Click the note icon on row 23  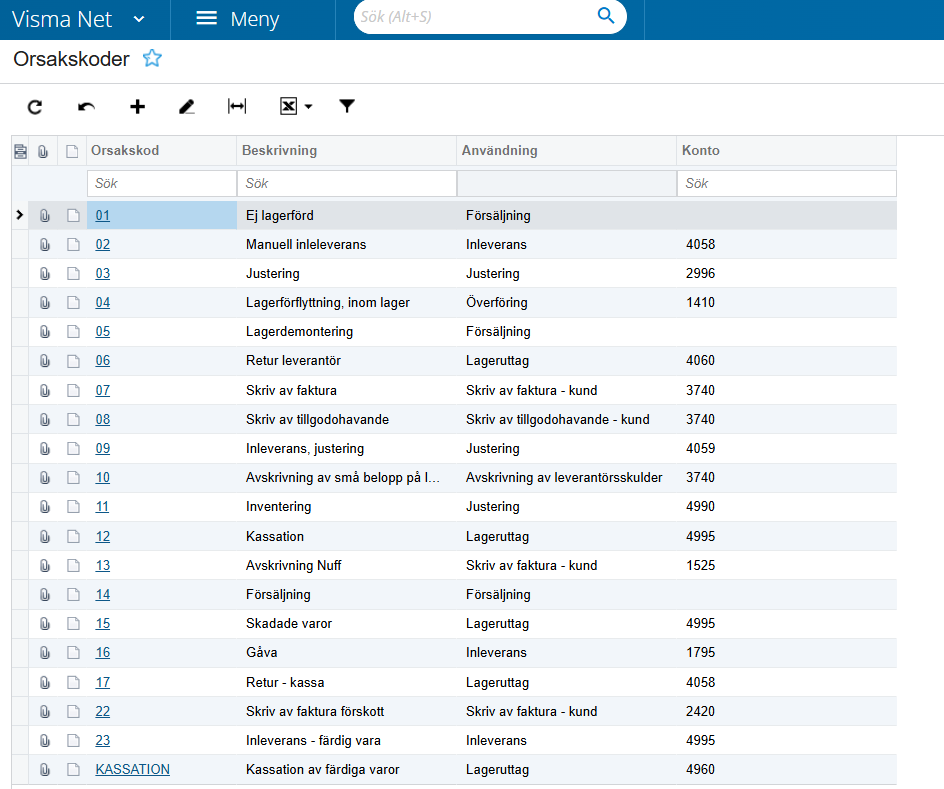(x=73, y=740)
